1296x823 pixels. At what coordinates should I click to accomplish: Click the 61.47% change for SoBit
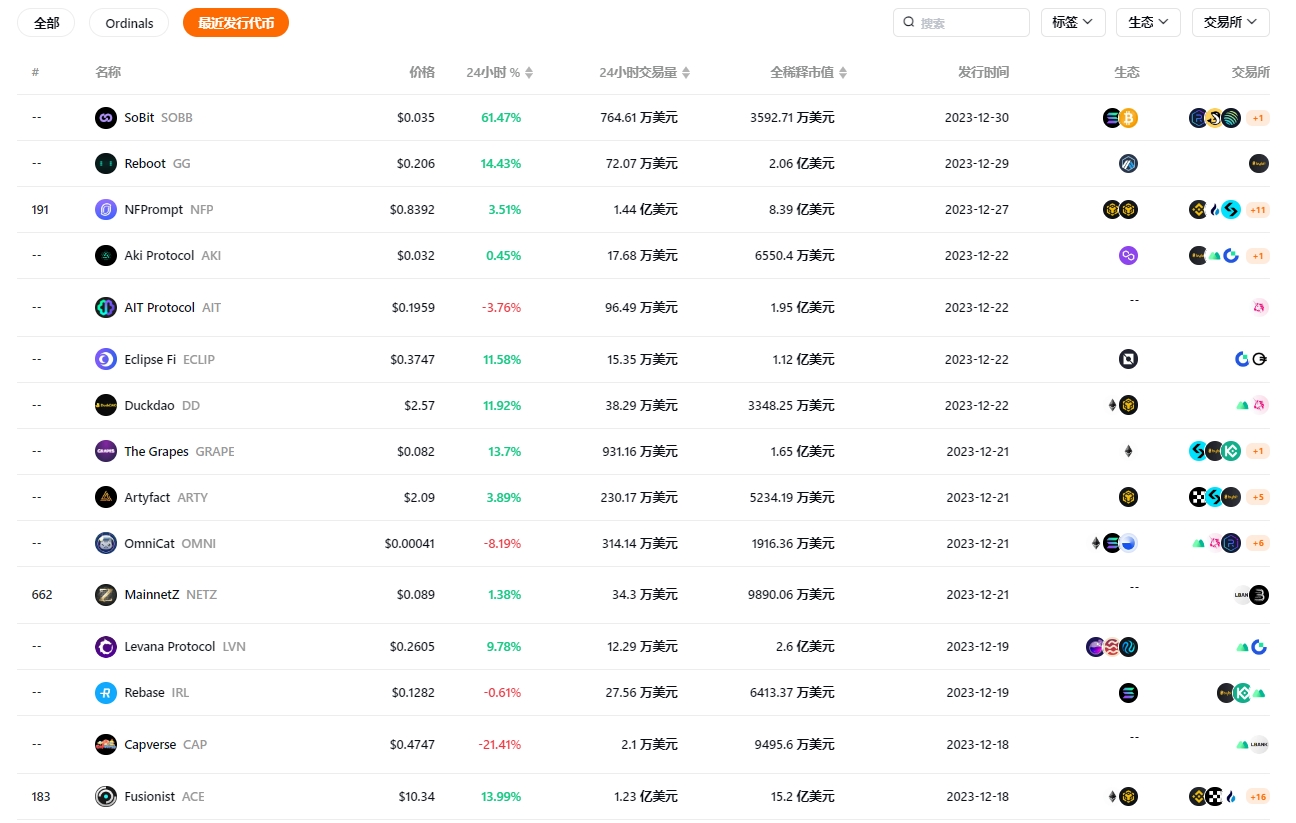pos(501,118)
